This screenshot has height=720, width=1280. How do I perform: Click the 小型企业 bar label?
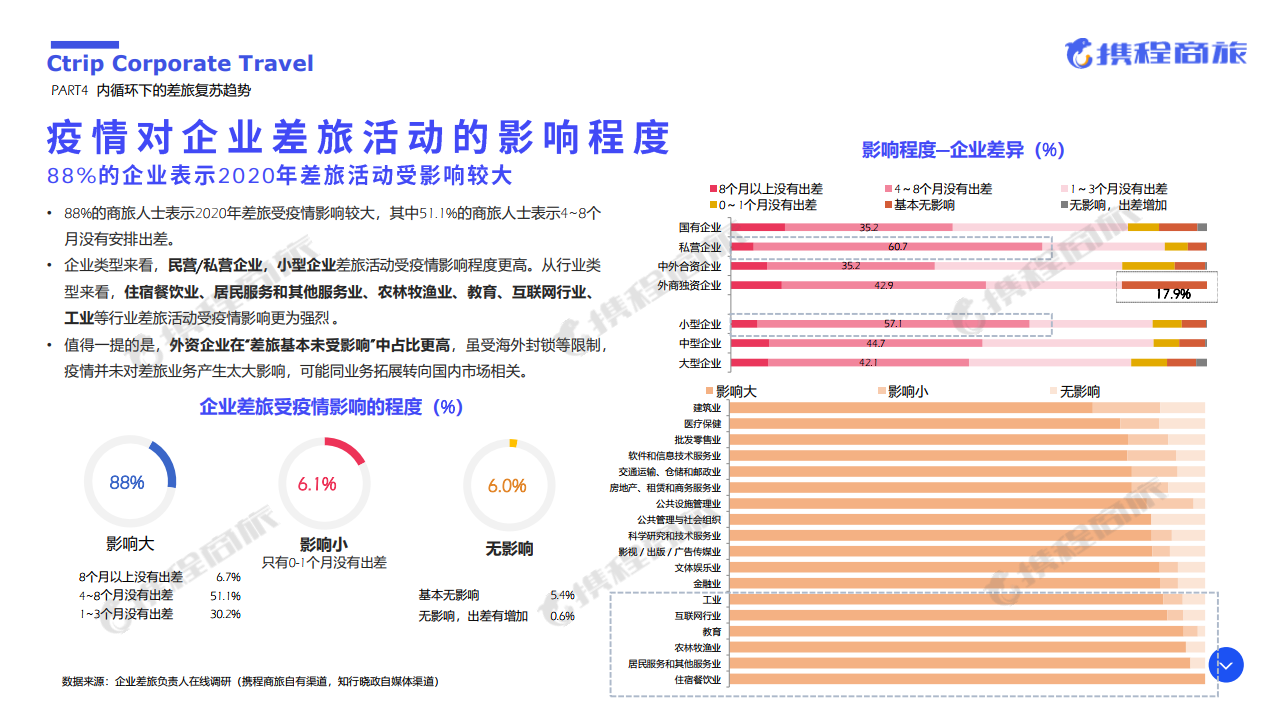coord(700,324)
